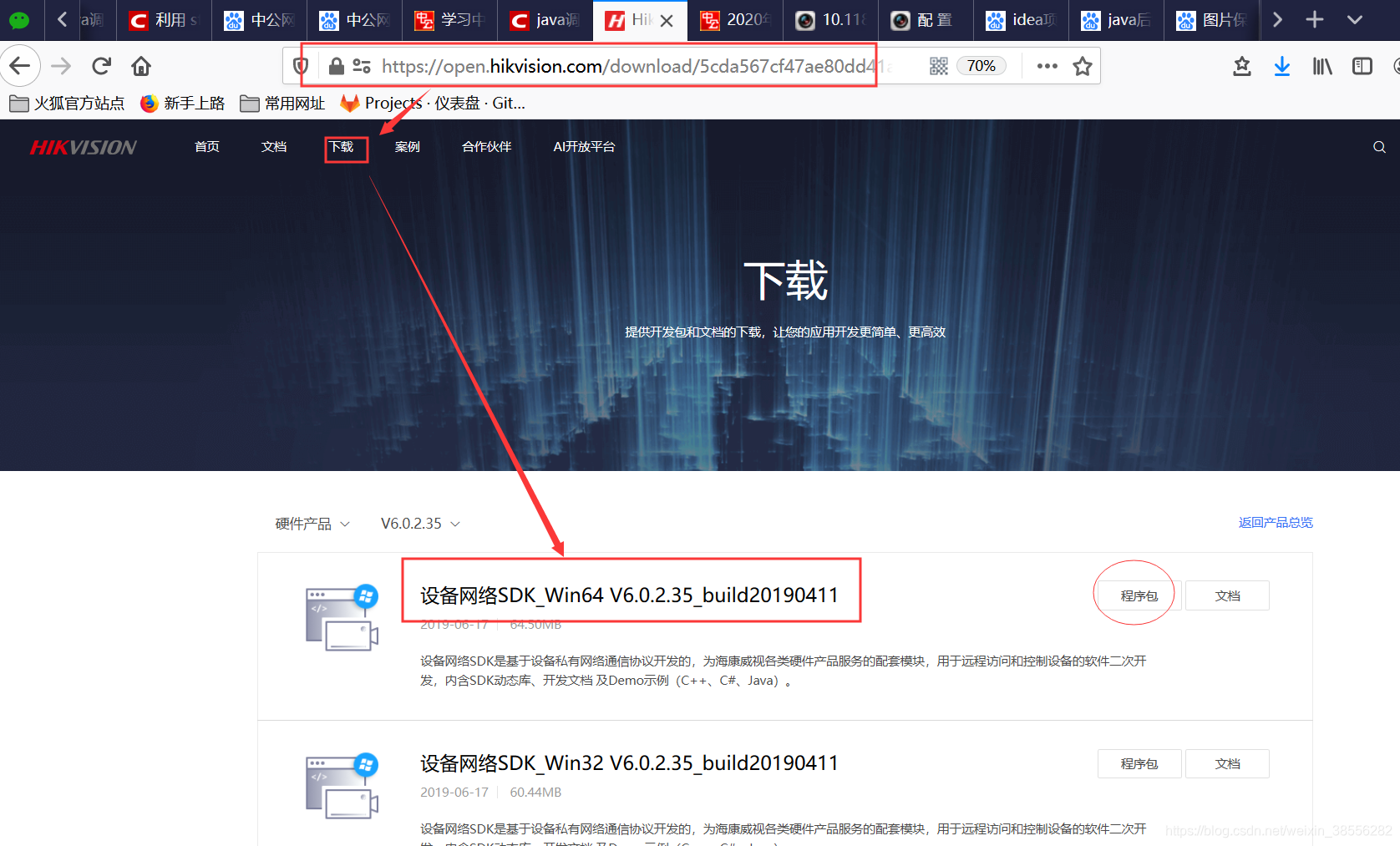Viewport: 1400px width, 846px height.
Task: Download 程序包 for Win64 SDK
Action: pyautogui.click(x=1139, y=595)
